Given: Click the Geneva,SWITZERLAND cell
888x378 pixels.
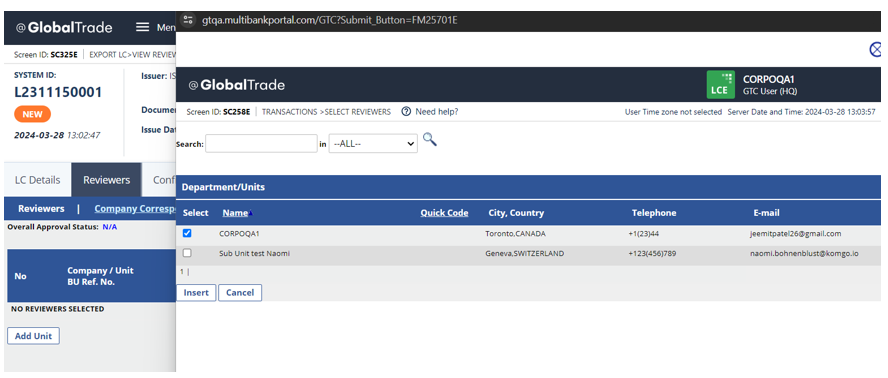Looking at the screenshot, I should (524, 253).
